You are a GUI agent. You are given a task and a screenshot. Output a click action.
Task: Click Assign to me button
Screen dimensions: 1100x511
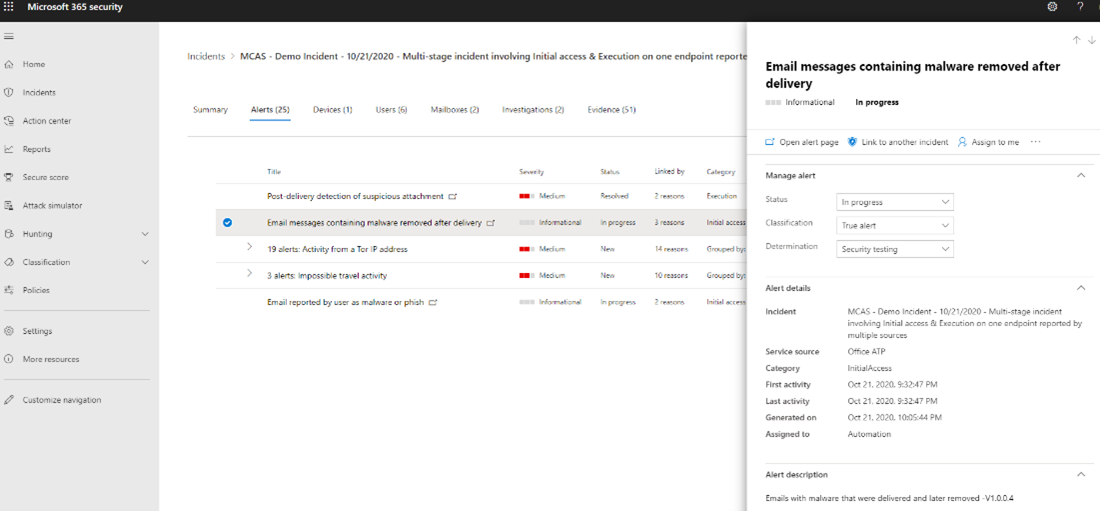tap(988, 142)
